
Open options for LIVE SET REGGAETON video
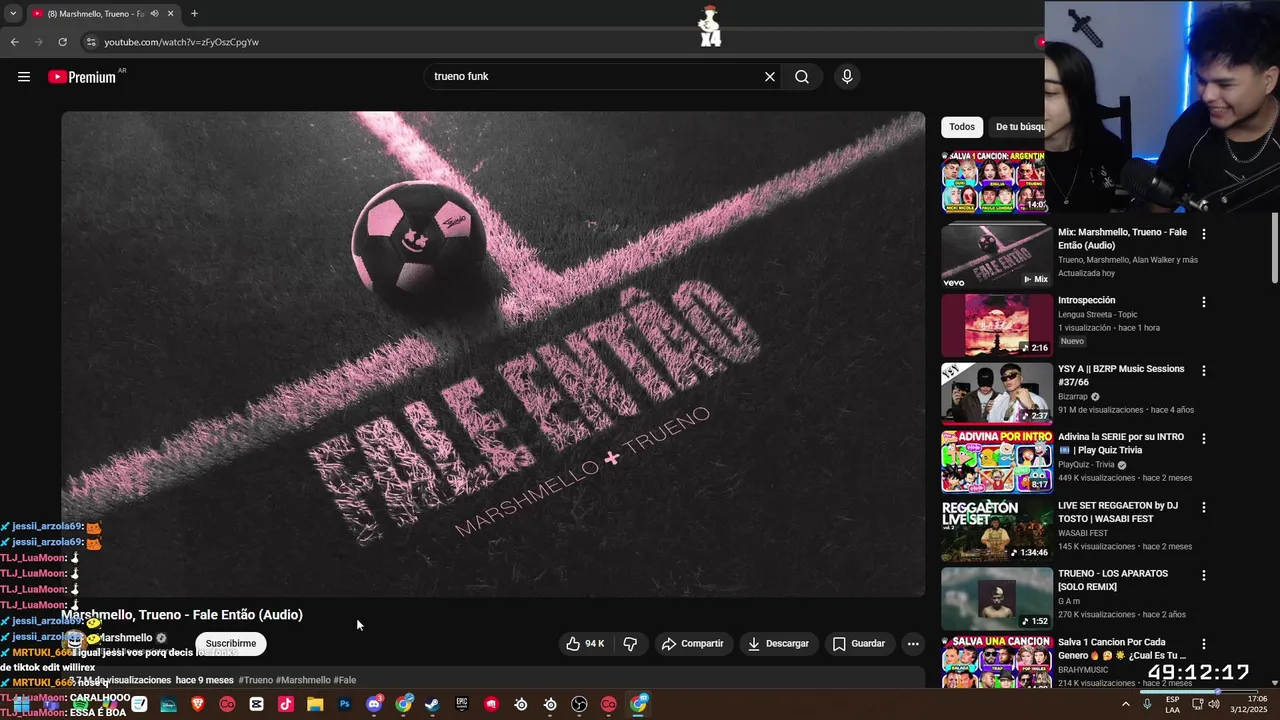1204,507
